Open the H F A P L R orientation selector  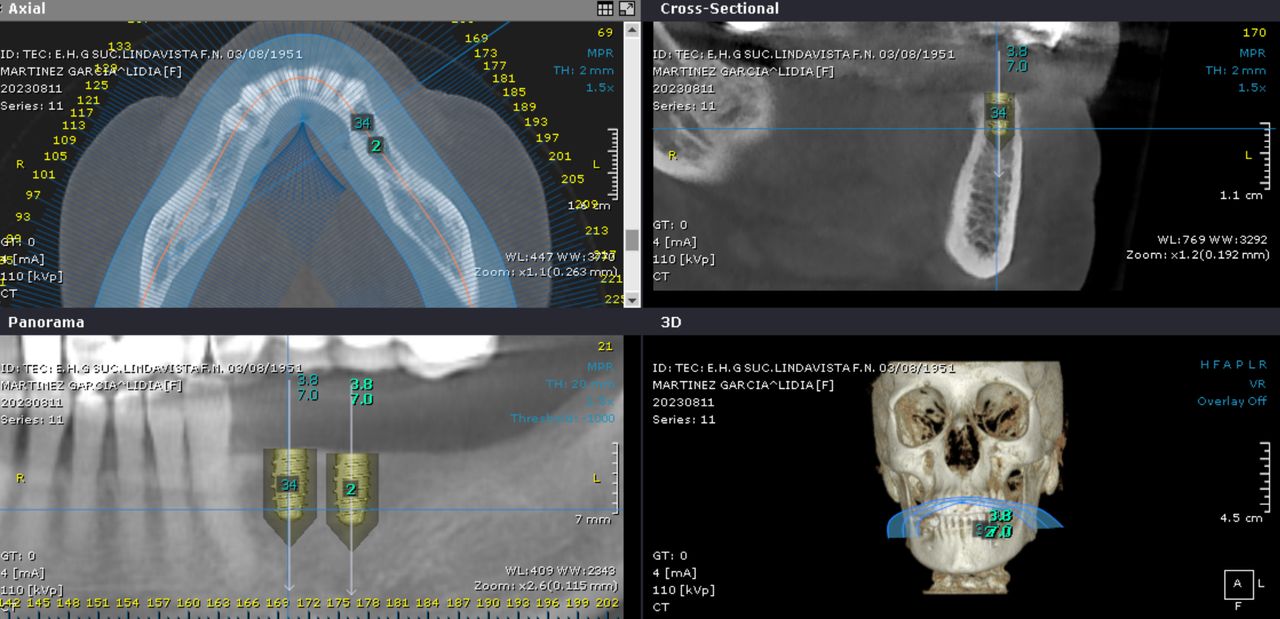pos(1233,365)
